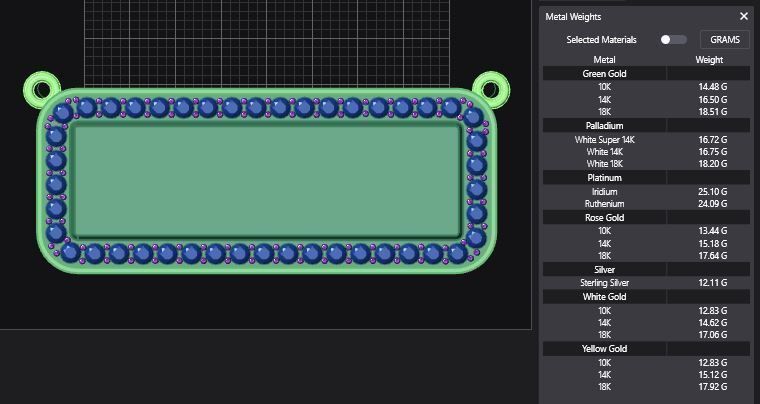Click the Rose Gold category row
The height and width of the screenshot is (404, 760).
(647, 218)
